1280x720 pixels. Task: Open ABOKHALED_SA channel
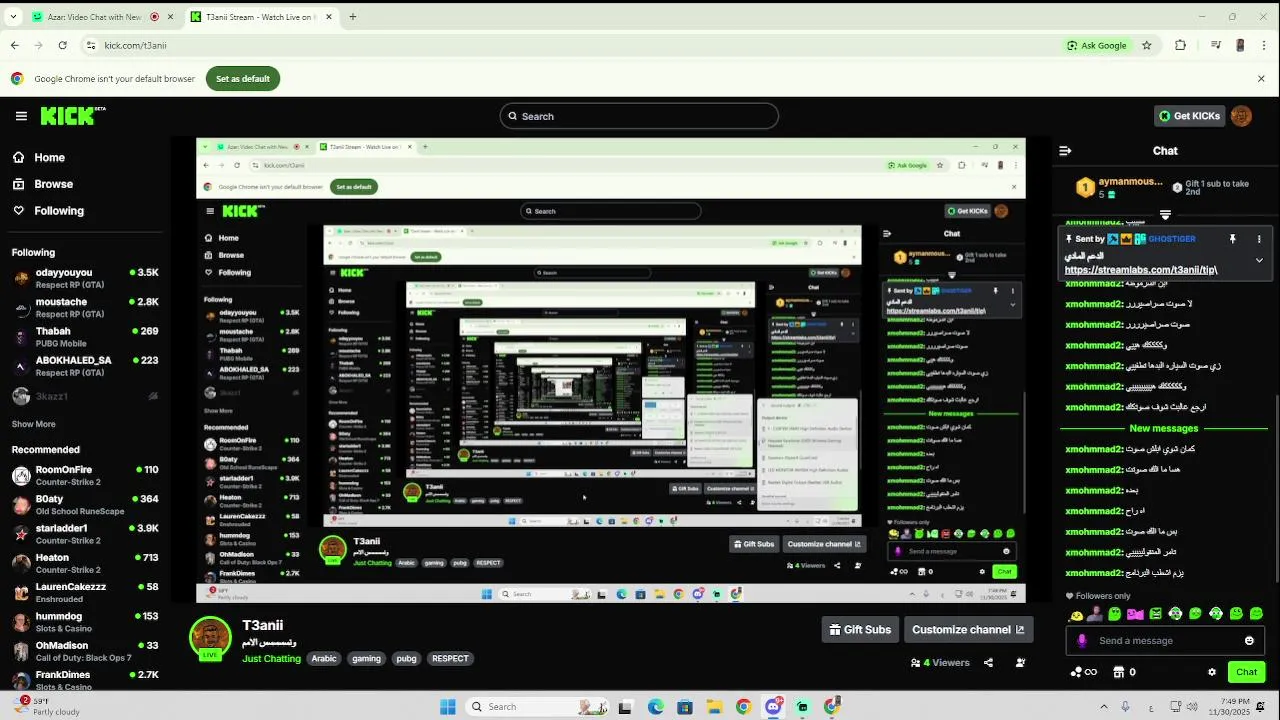[84, 366]
